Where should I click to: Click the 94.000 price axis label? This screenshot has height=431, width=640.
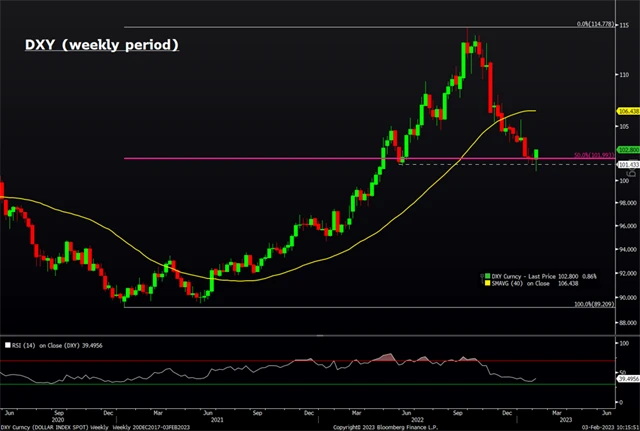coord(628,249)
